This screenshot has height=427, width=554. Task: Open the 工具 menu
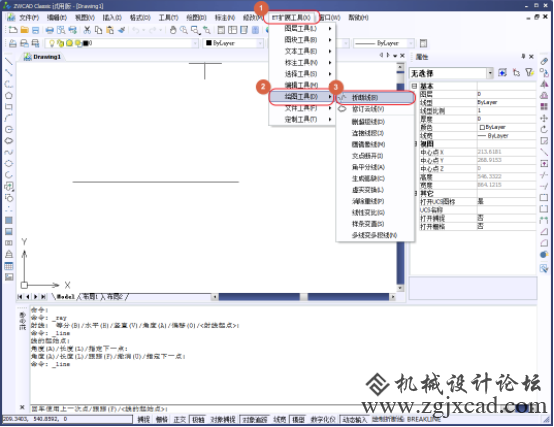168,17
